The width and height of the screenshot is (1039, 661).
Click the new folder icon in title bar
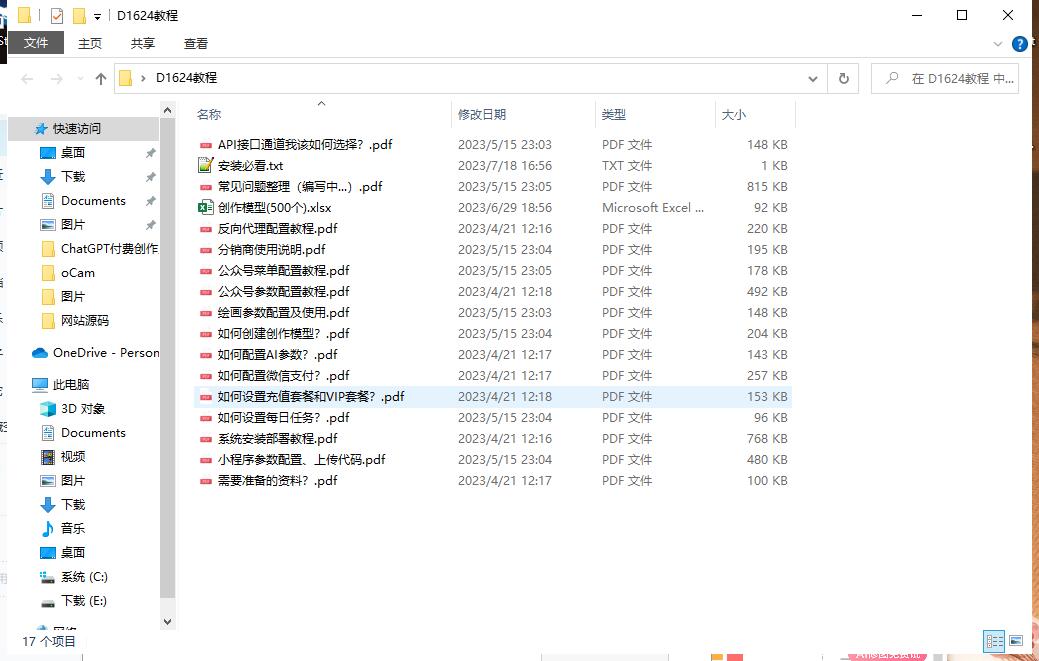[x=80, y=15]
